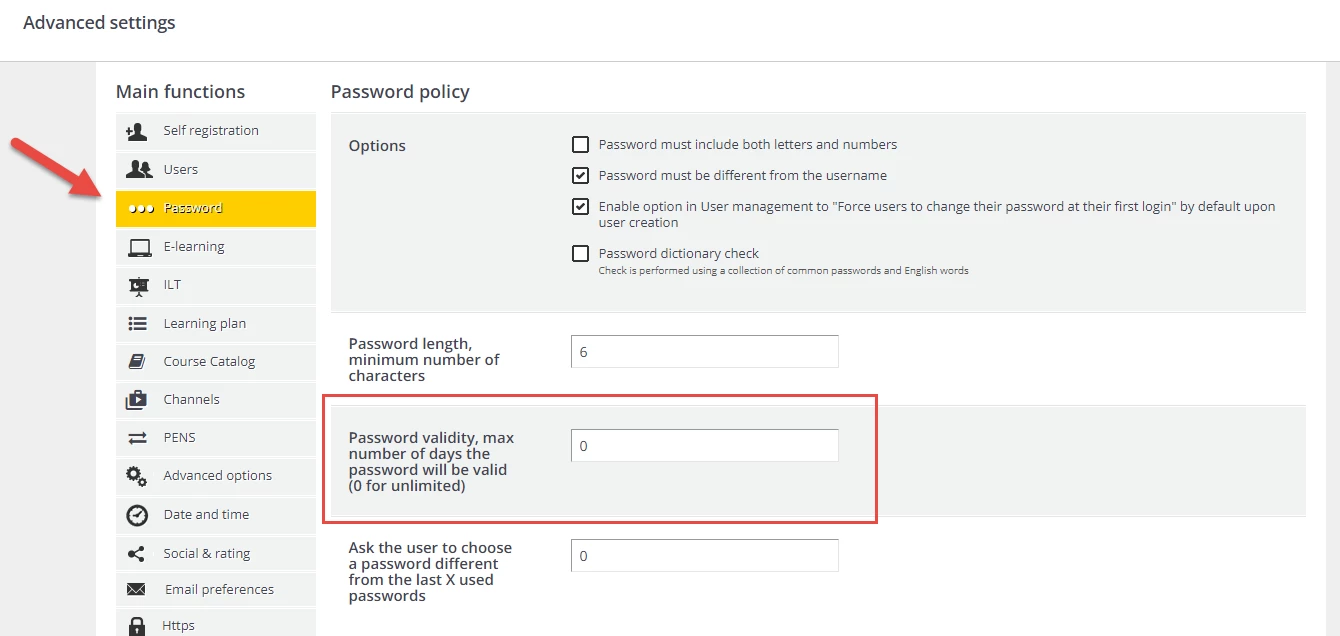Click the minimum password length field
1340x636 pixels.
704,352
